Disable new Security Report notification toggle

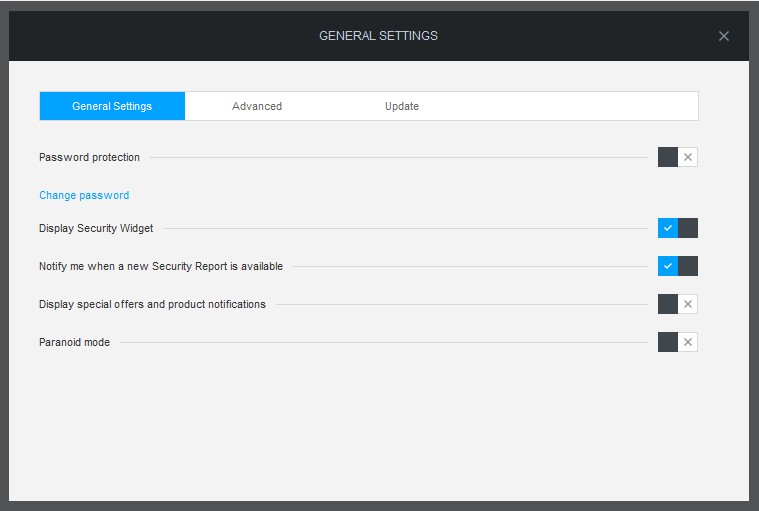pyautogui.click(x=678, y=266)
